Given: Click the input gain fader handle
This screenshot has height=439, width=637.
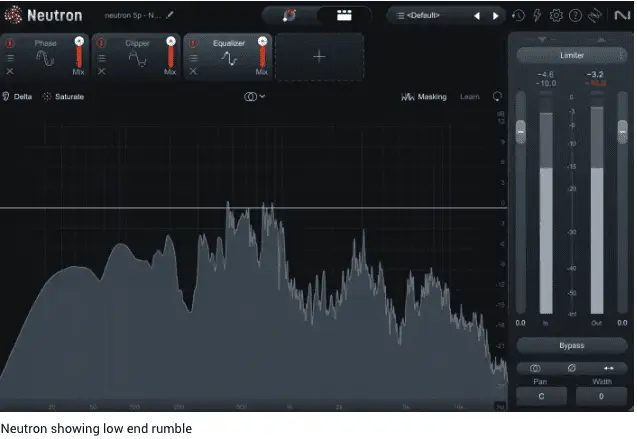Looking at the screenshot, I should [520, 132].
